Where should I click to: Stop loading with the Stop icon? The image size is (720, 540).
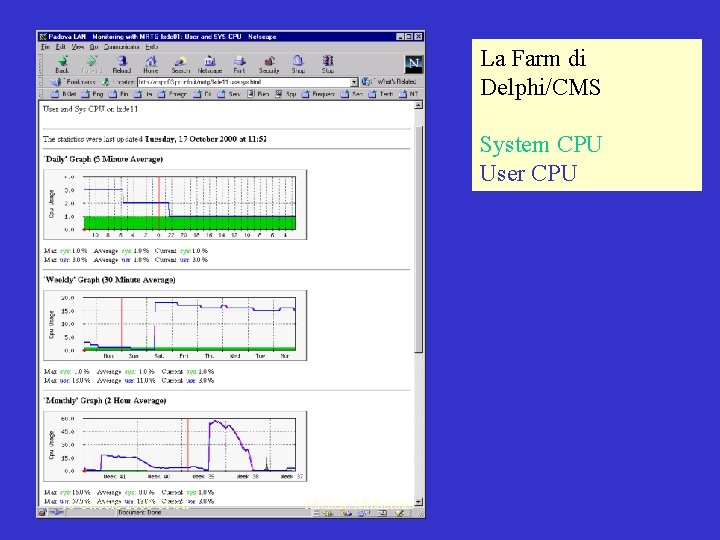[x=328, y=64]
